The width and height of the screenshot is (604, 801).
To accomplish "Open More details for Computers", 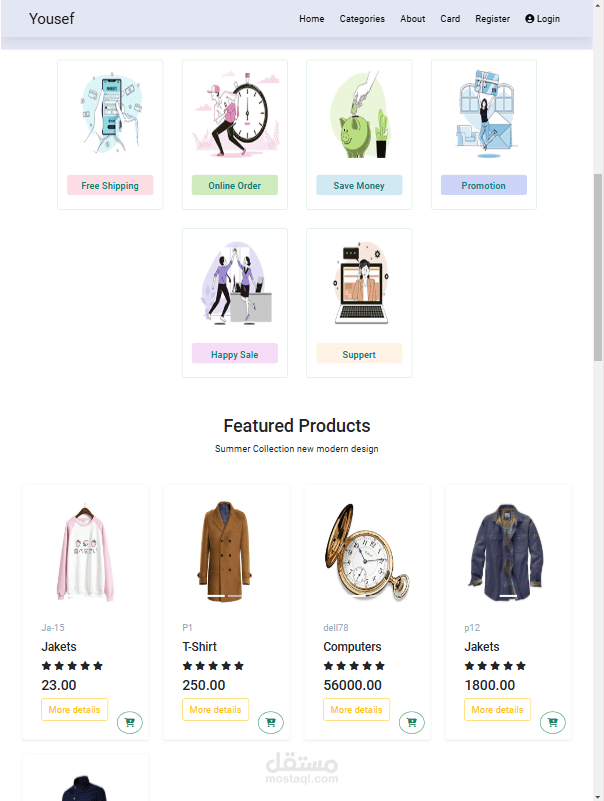I will tap(357, 710).
